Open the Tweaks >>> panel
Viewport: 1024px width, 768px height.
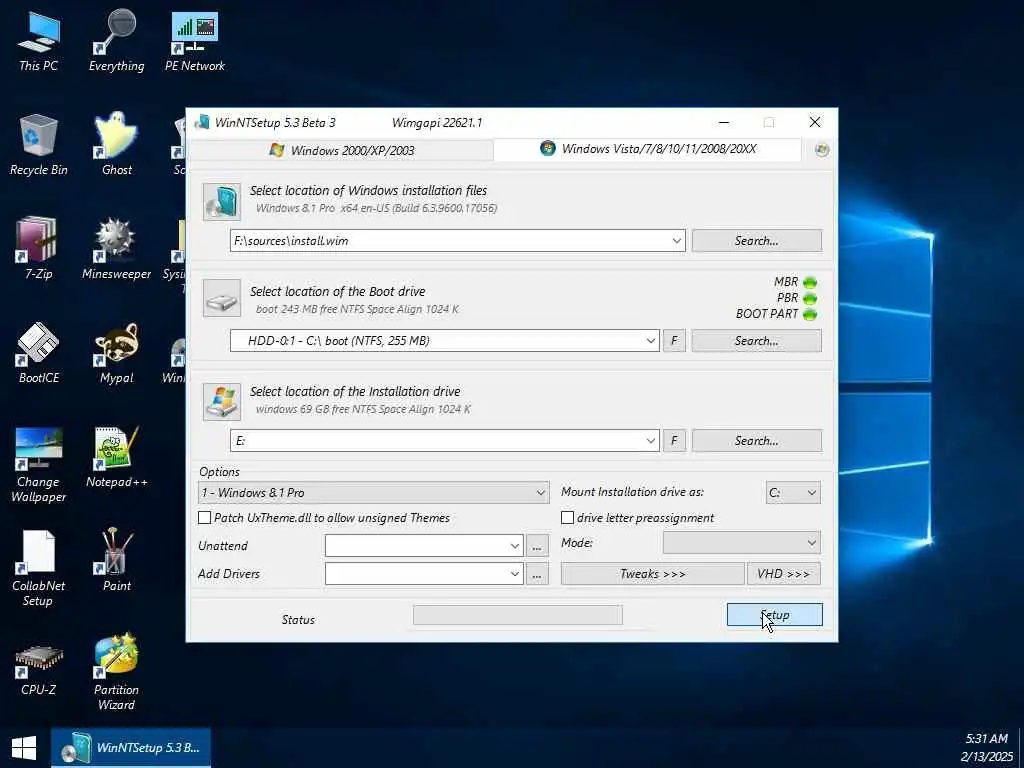(x=652, y=574)
